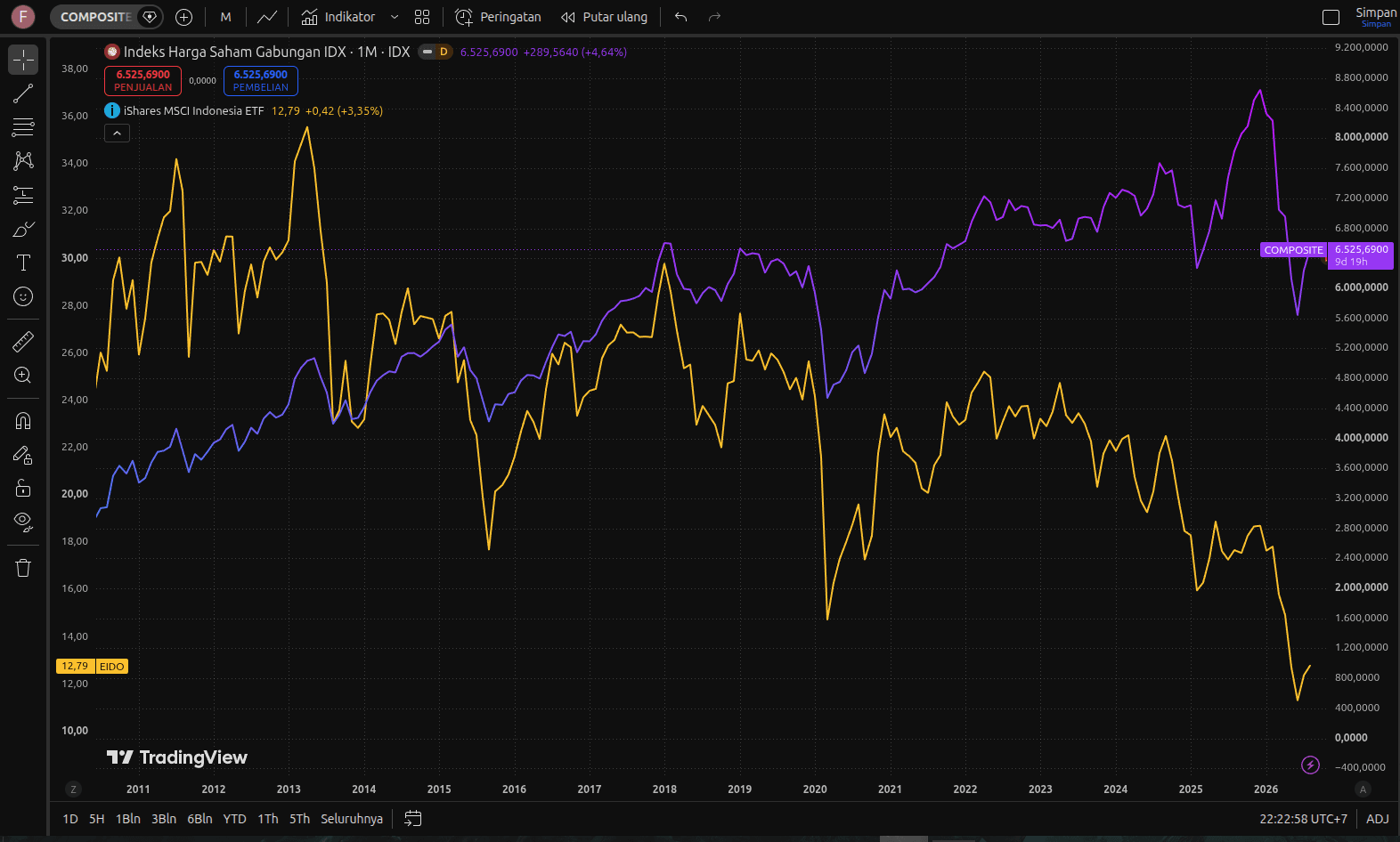The image size is (1400, 842).
Task: Remove all drawings with the trash icon
Action: coord(23,568)
